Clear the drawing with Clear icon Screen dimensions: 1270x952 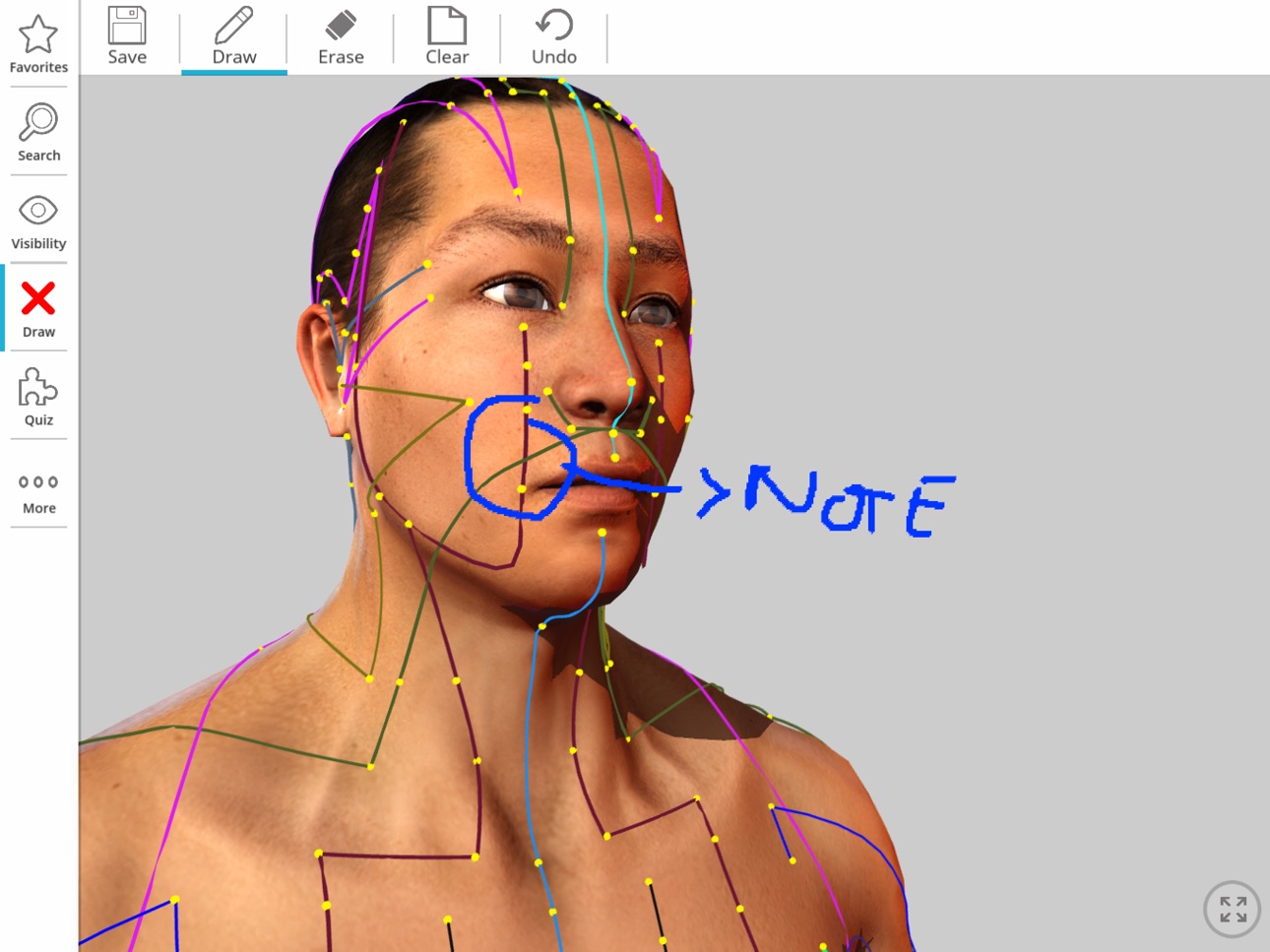pos(447,36)
